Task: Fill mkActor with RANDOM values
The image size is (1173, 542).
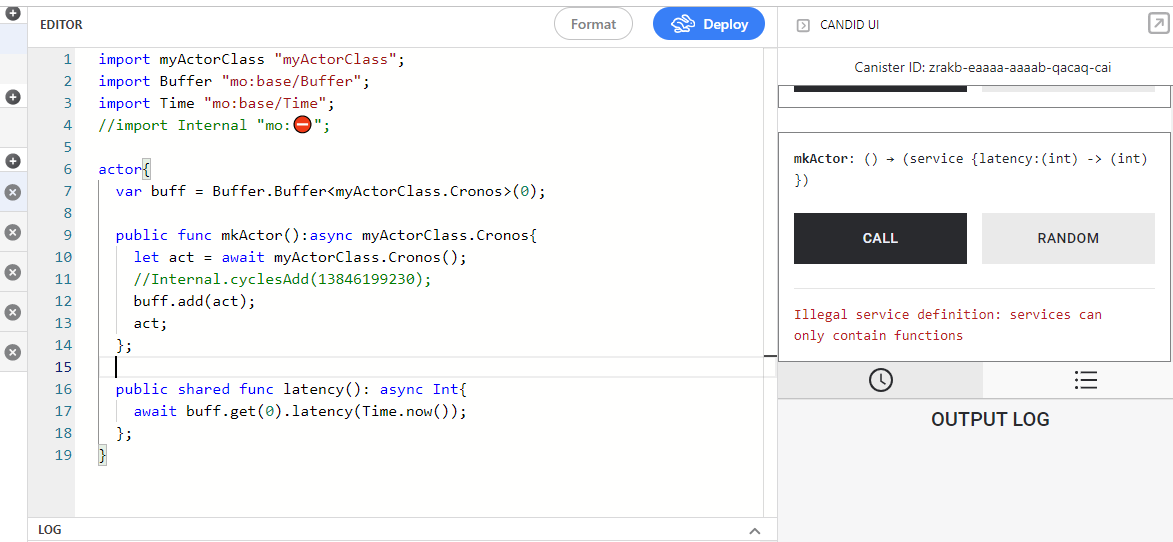Action: pyautogui.click(x=1068, y=238)
